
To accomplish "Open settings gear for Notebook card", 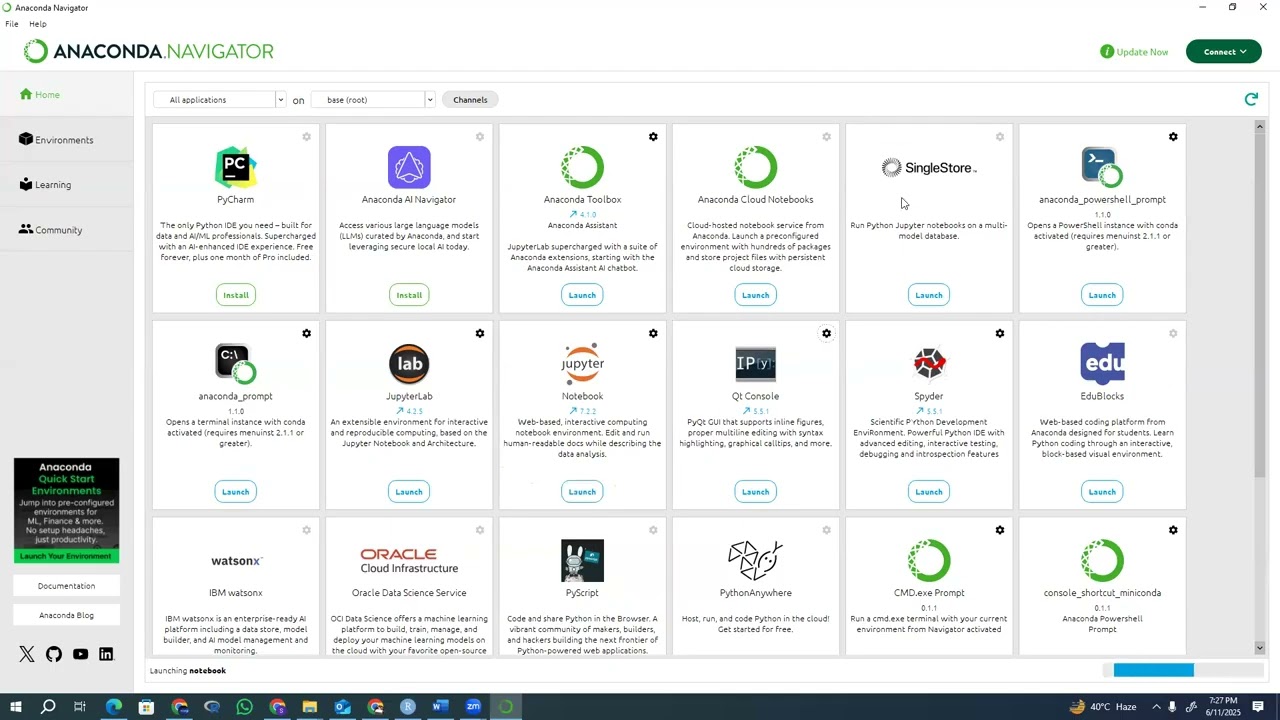I will pyautogui.click(x=653, y=334).
